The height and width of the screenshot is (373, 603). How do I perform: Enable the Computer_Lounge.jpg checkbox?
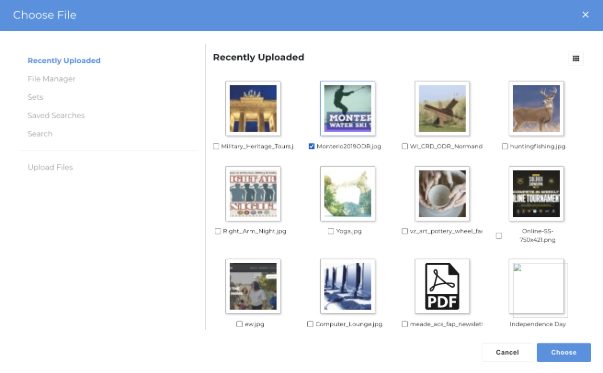310,324
